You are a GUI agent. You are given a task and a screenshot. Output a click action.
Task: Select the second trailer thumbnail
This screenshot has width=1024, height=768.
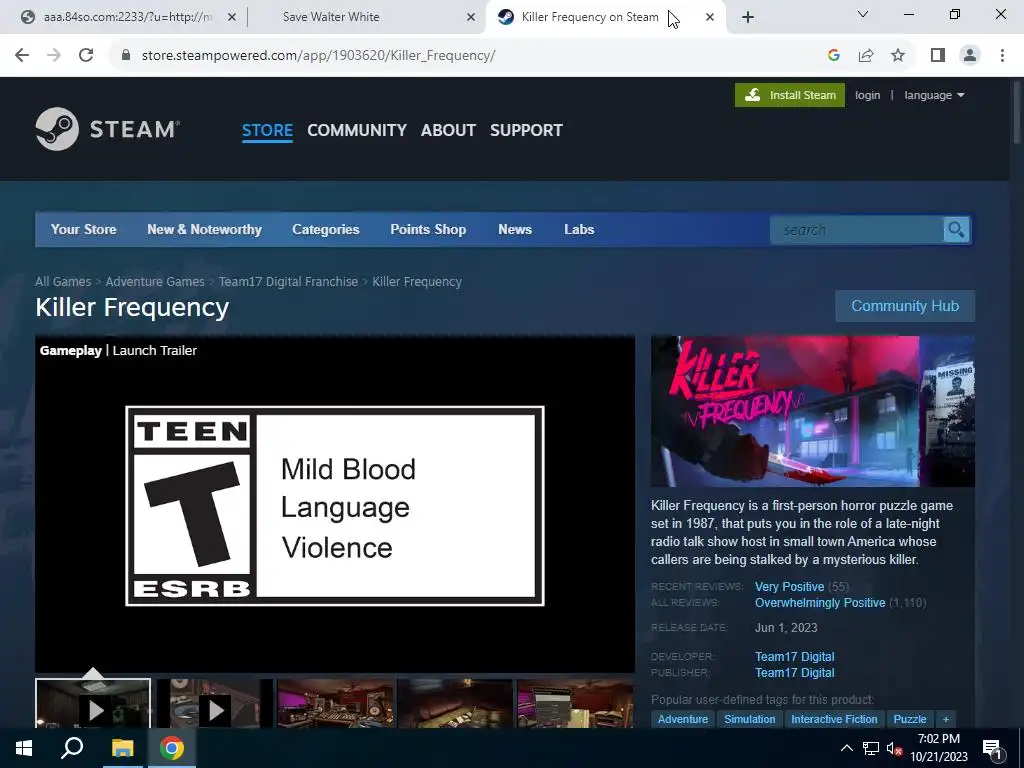pos(214,704)
